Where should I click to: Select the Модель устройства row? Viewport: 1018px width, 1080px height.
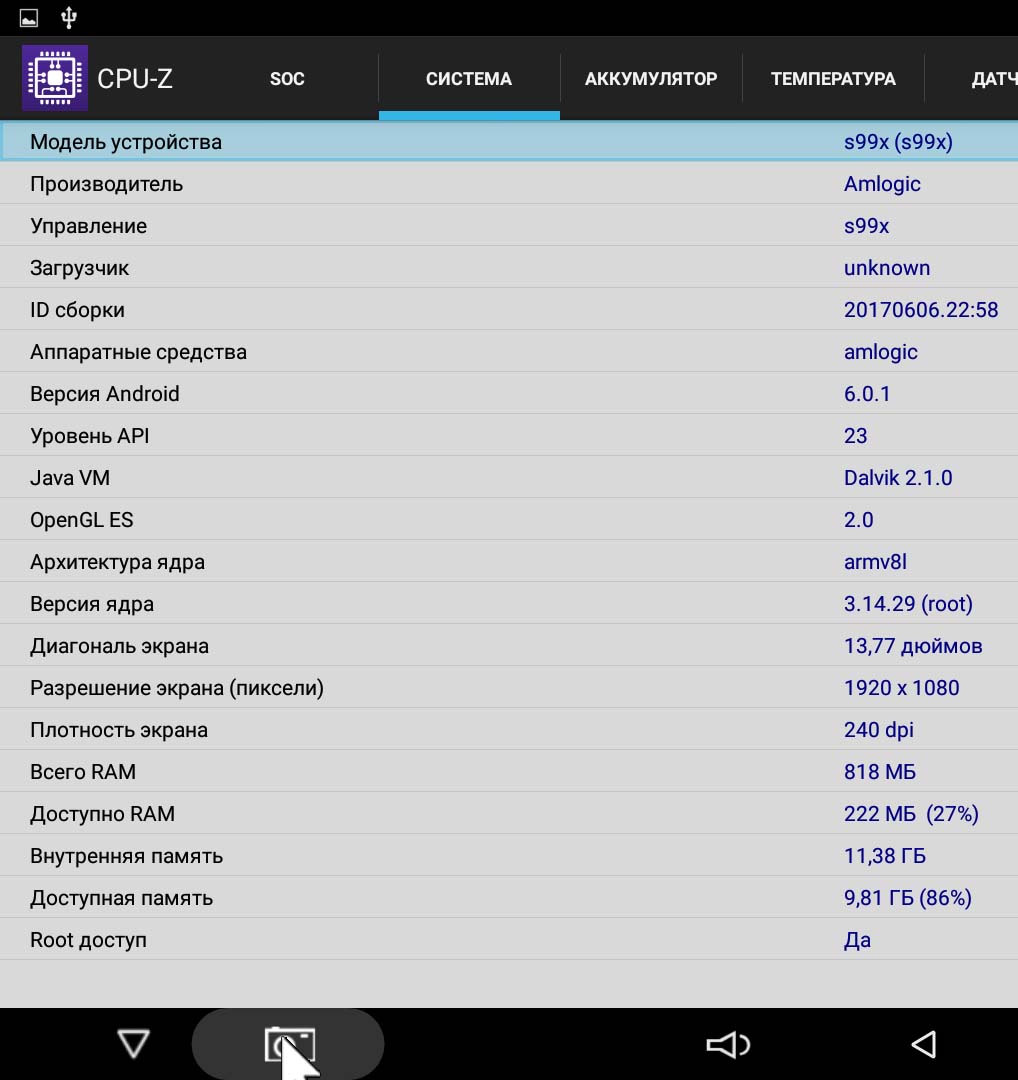tap(509, 142)
